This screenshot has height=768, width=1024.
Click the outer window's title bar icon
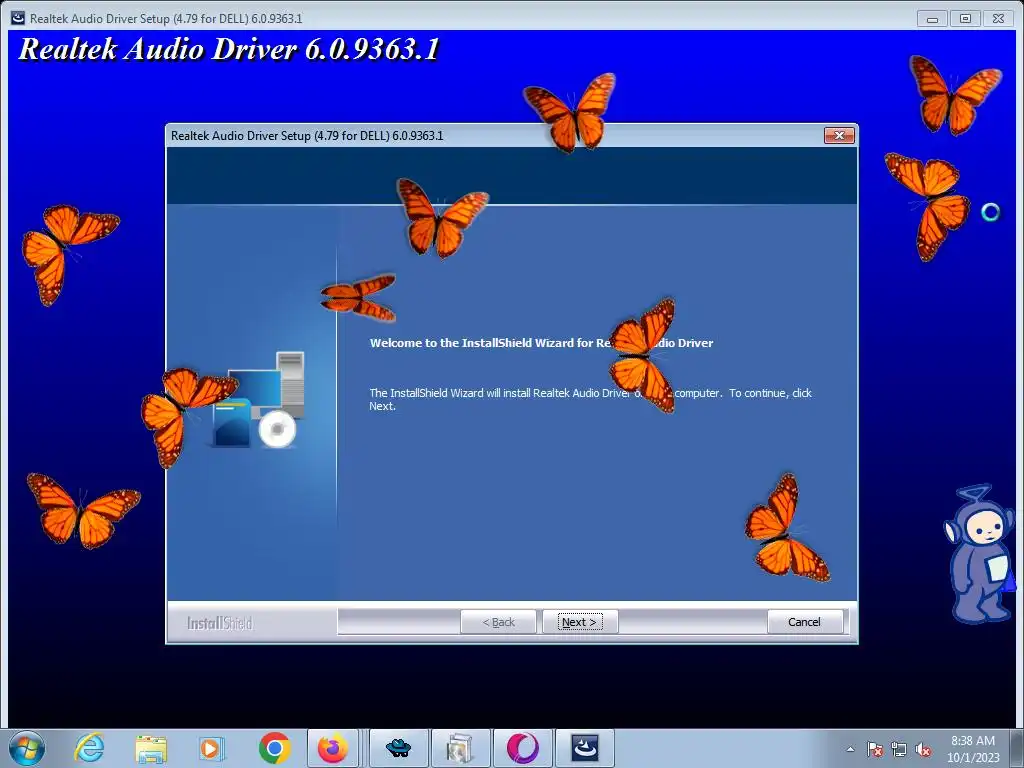[x=18, y=18]
